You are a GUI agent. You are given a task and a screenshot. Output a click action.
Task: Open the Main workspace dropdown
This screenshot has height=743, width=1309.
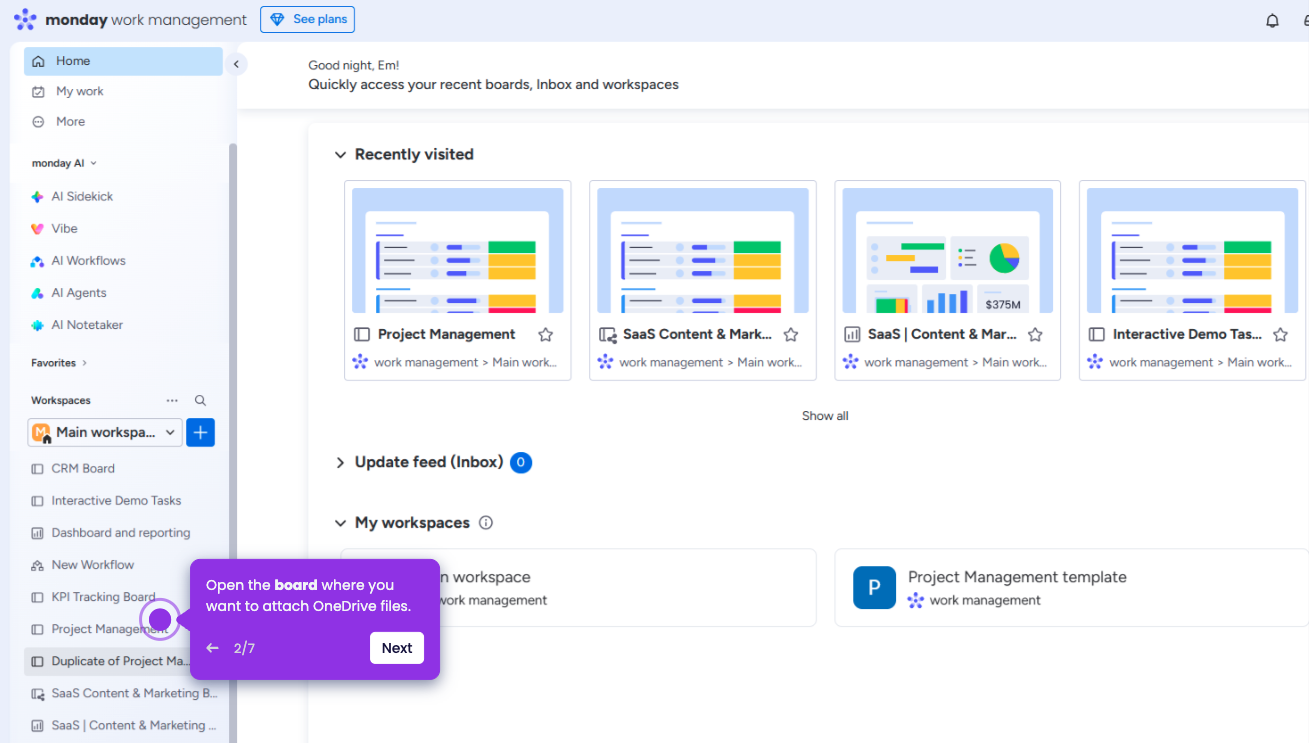105,432
